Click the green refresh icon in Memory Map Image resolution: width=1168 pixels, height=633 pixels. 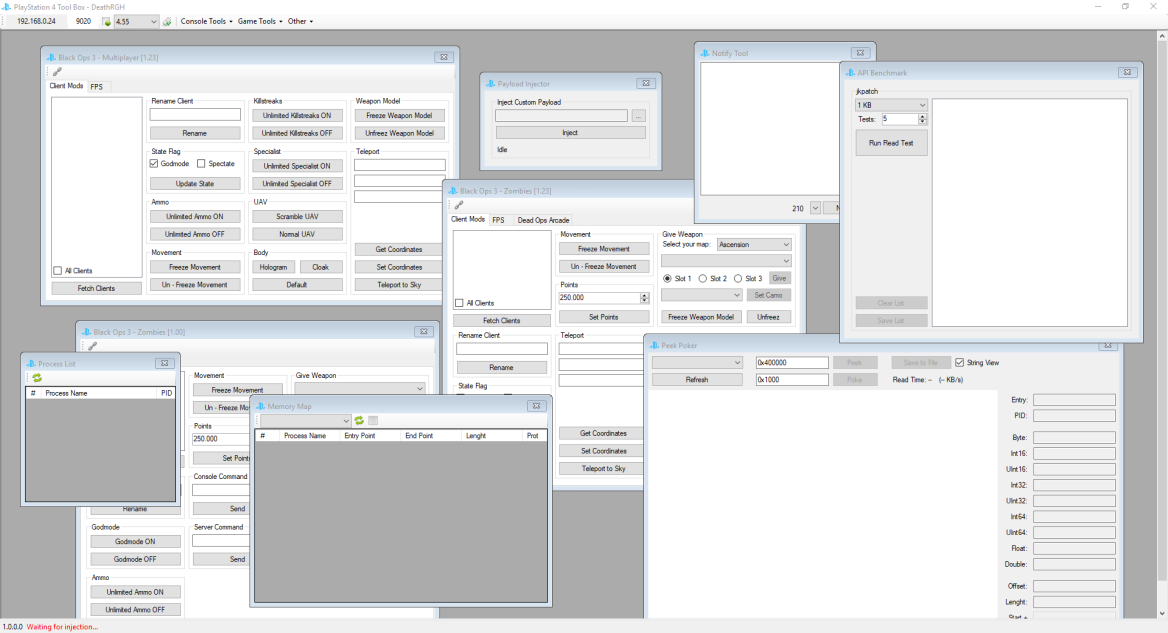(x=359, y=421)
